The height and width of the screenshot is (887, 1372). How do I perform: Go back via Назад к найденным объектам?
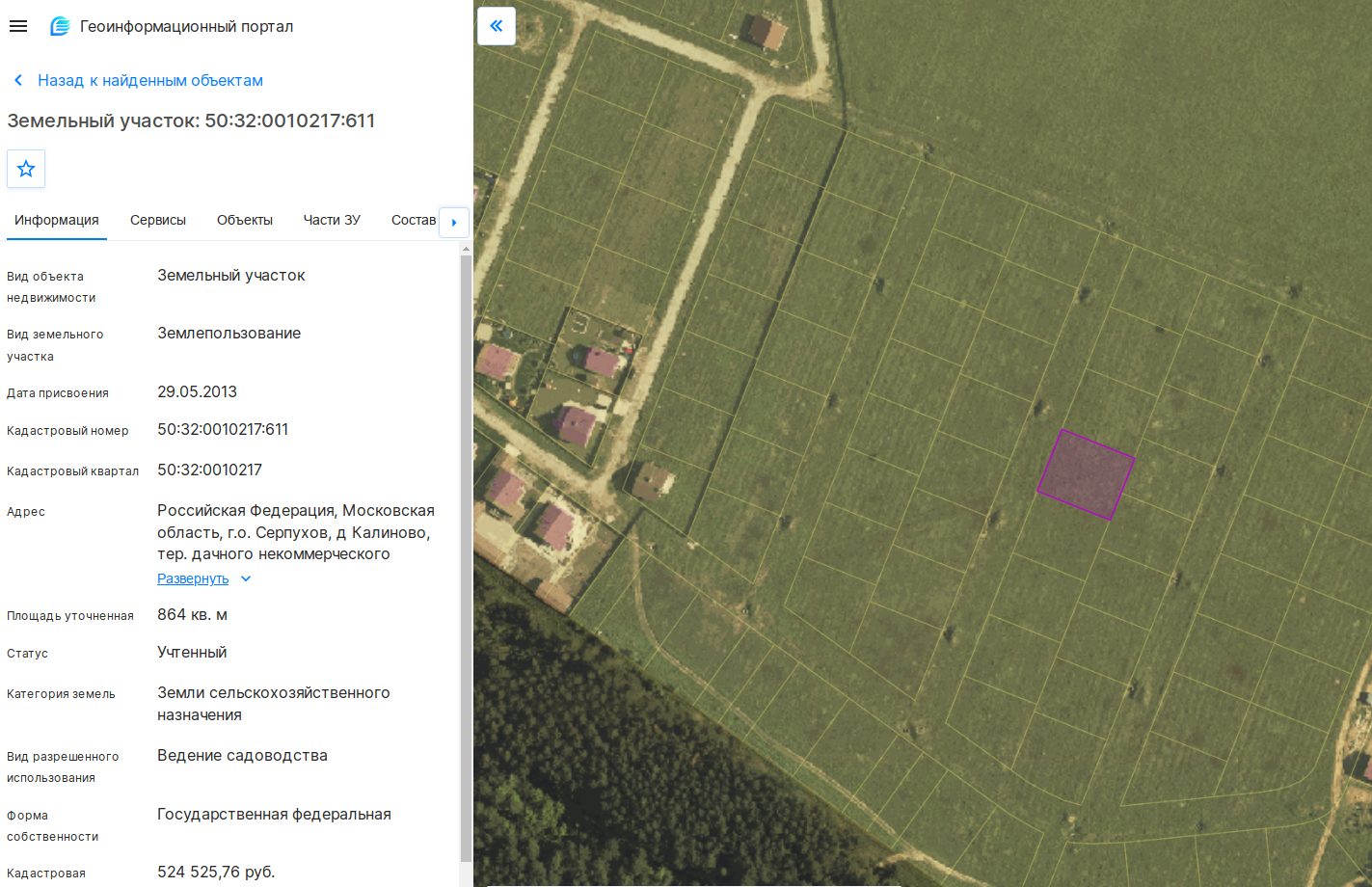150,81
